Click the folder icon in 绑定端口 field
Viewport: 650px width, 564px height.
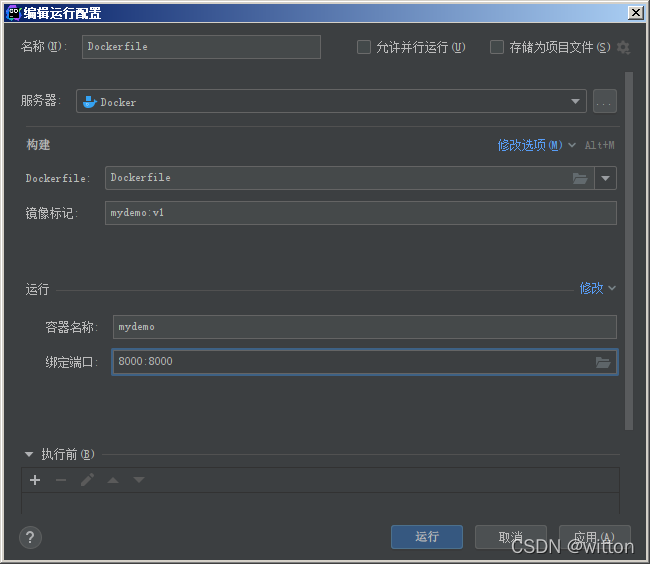(x=603, y=363)
